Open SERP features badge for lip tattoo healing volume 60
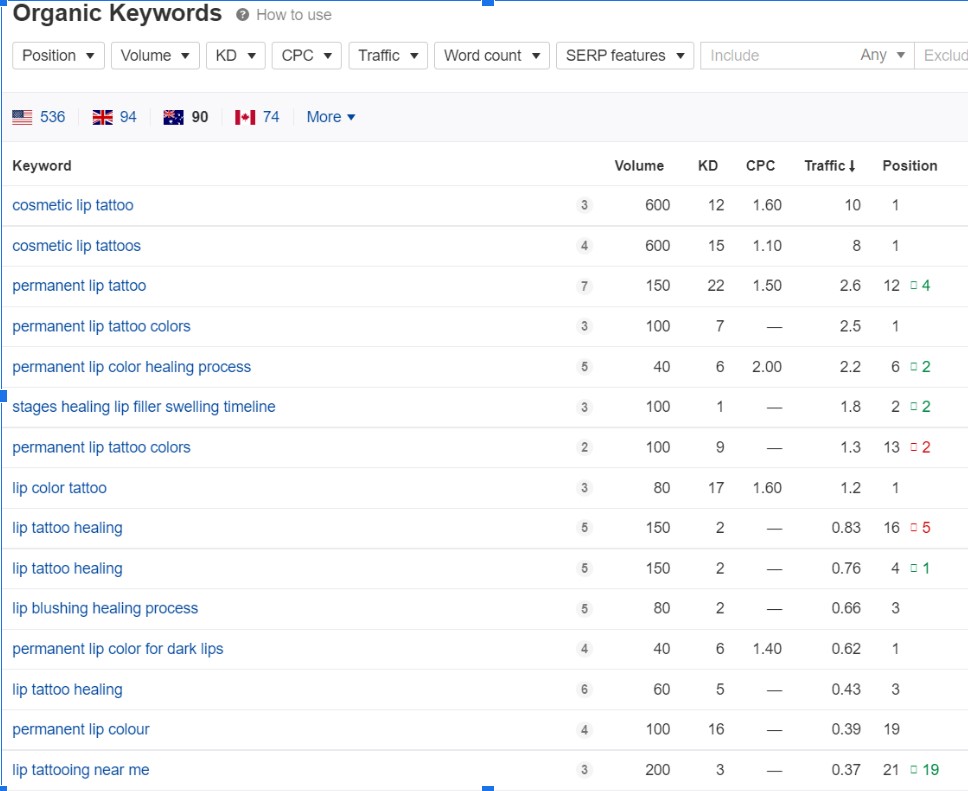 coord(584,690)
